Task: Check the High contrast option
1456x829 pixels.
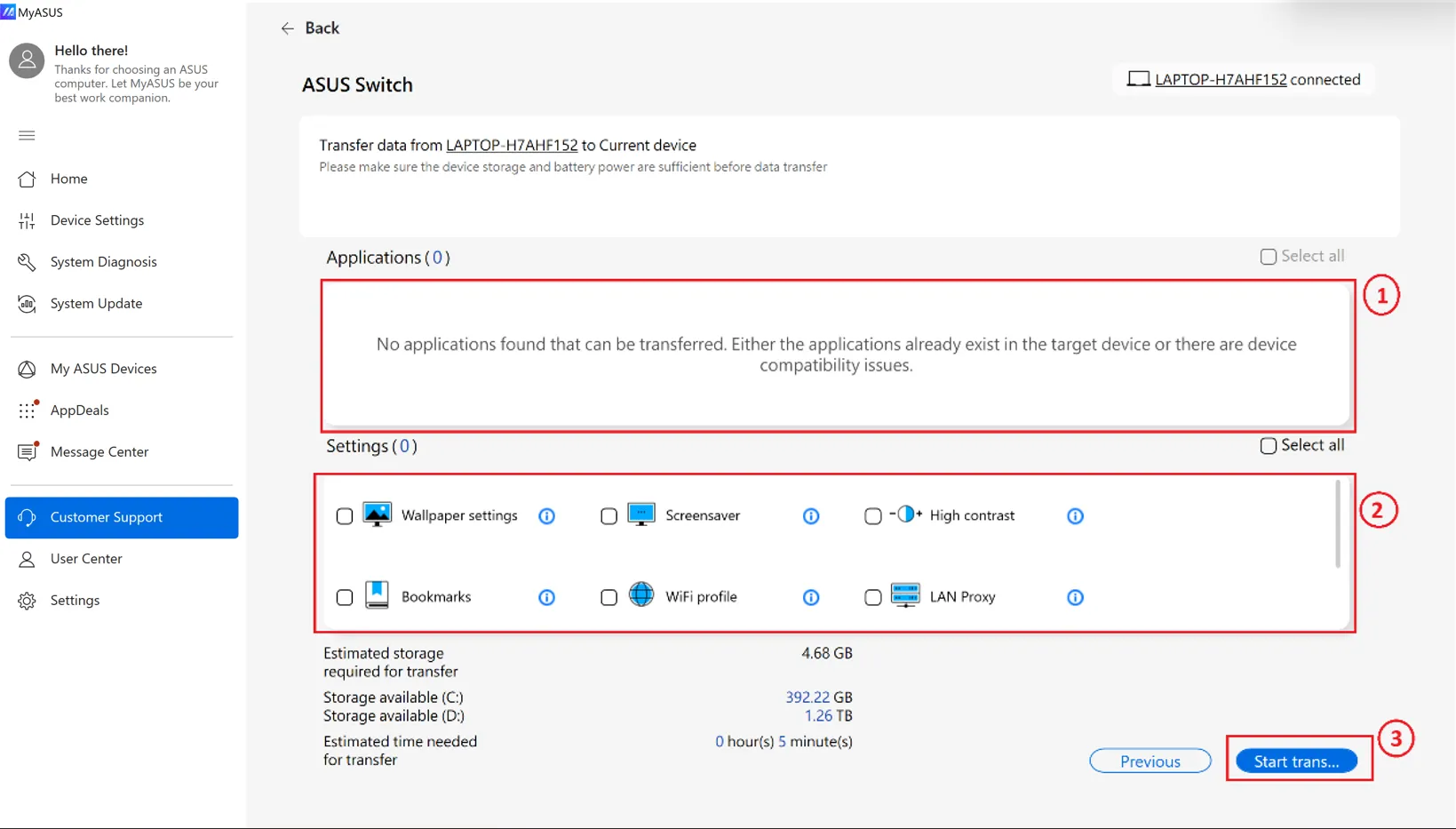Action: (x=872, y=515)
